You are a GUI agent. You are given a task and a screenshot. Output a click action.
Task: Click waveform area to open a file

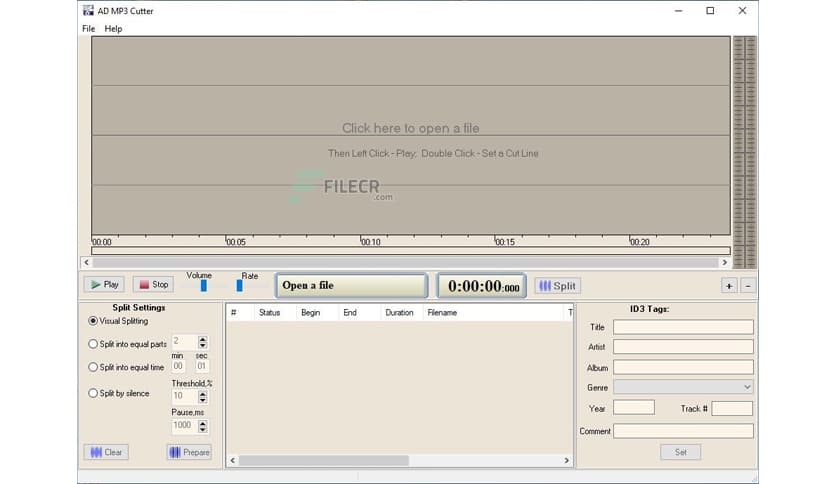pos(411,135)
